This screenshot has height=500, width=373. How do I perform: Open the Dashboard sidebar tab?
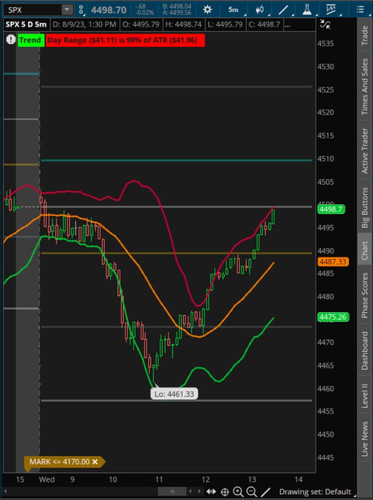[x=365, y=351]
